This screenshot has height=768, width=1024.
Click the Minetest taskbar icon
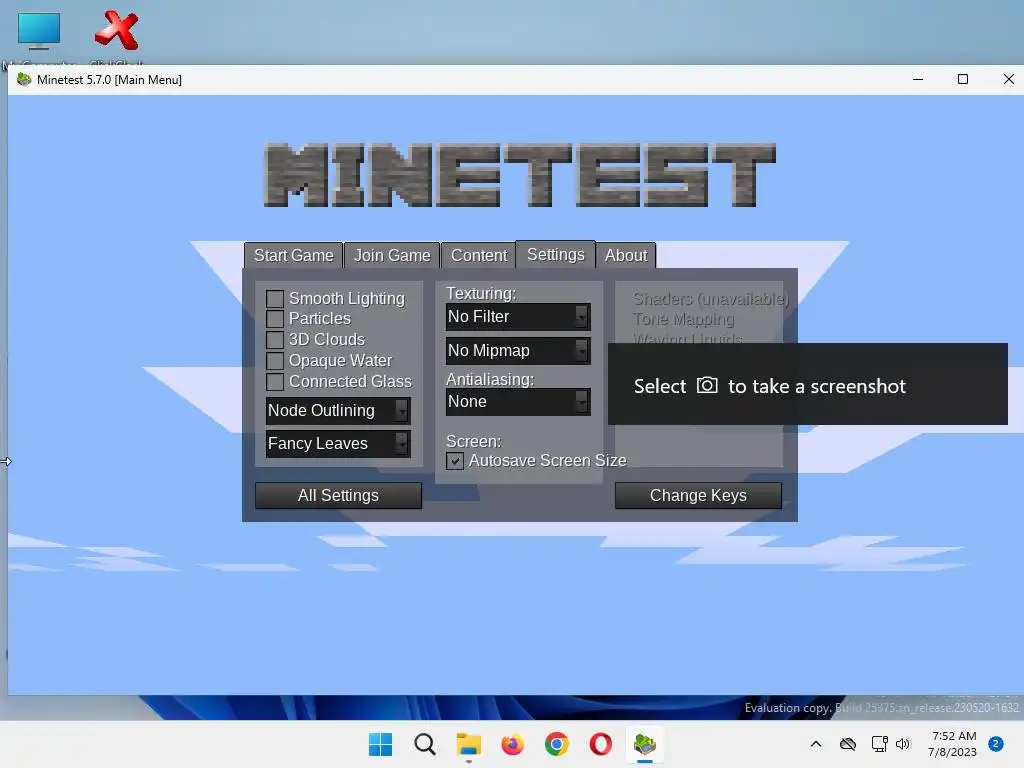tap(645, 744)
